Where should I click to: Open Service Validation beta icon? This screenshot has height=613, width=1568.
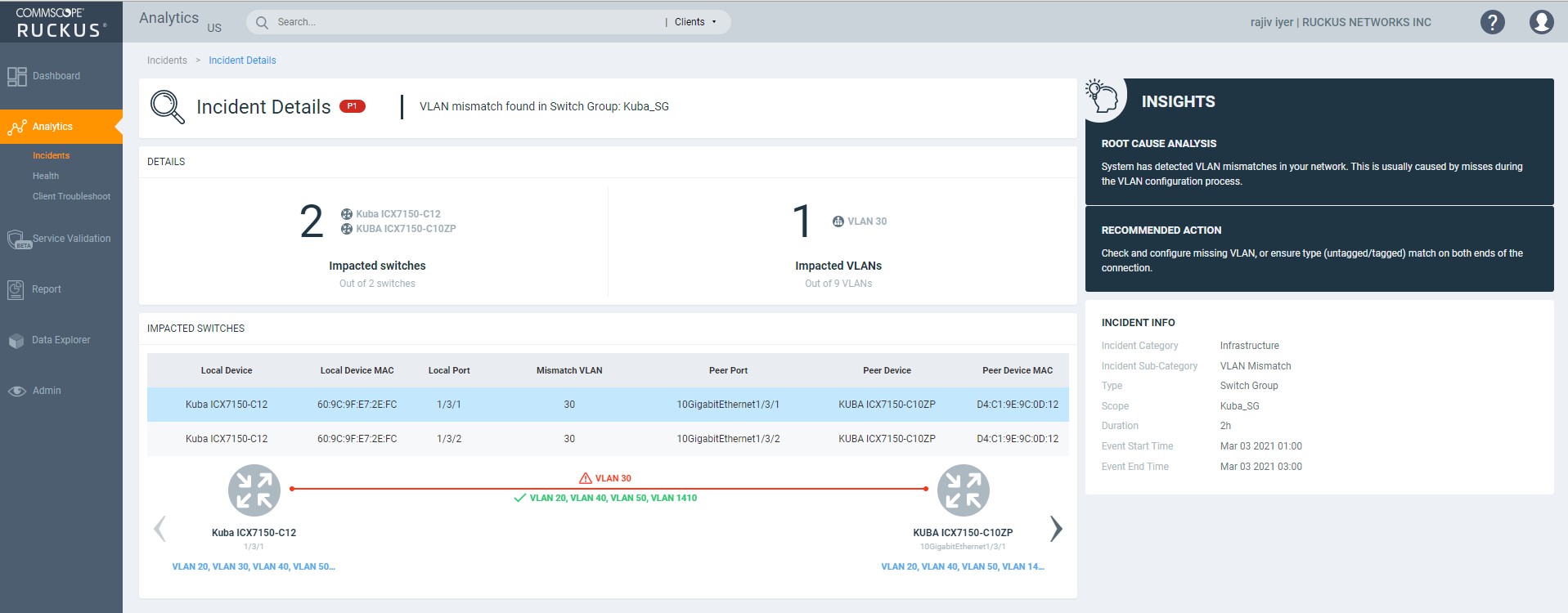click(x=18, y=239)
